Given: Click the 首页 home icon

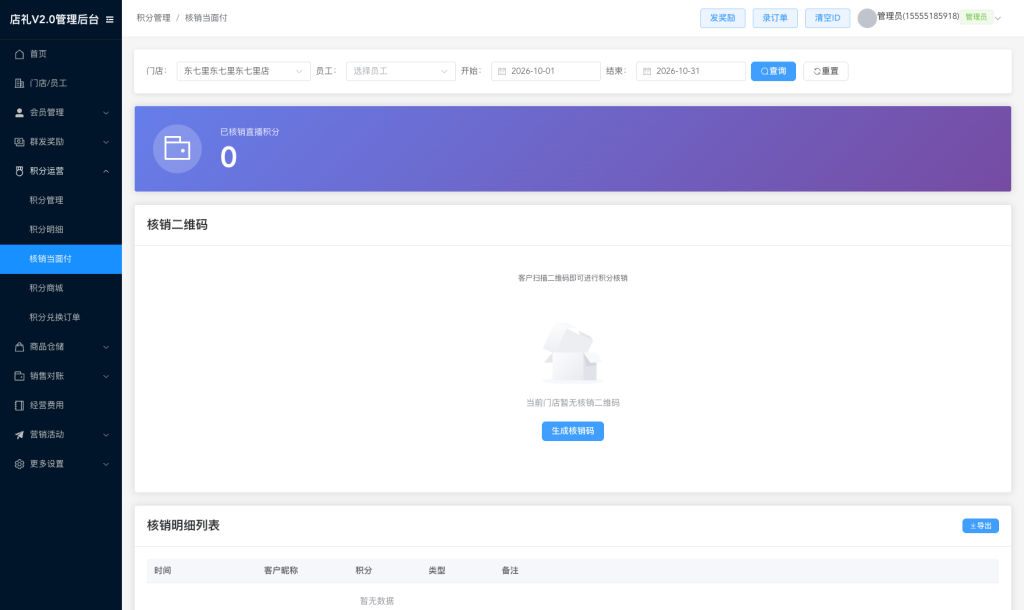Looking at the screenshot, I should (20, 54).
